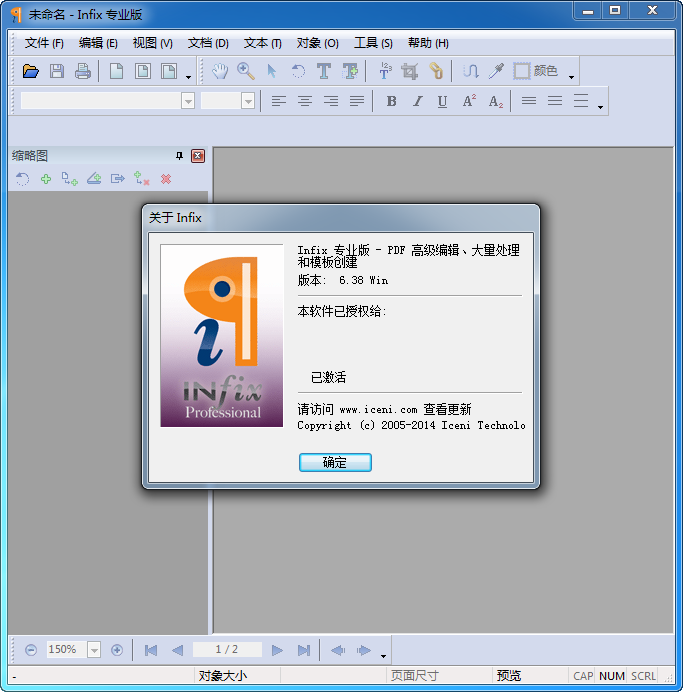Align text left

tap(278, 102)
